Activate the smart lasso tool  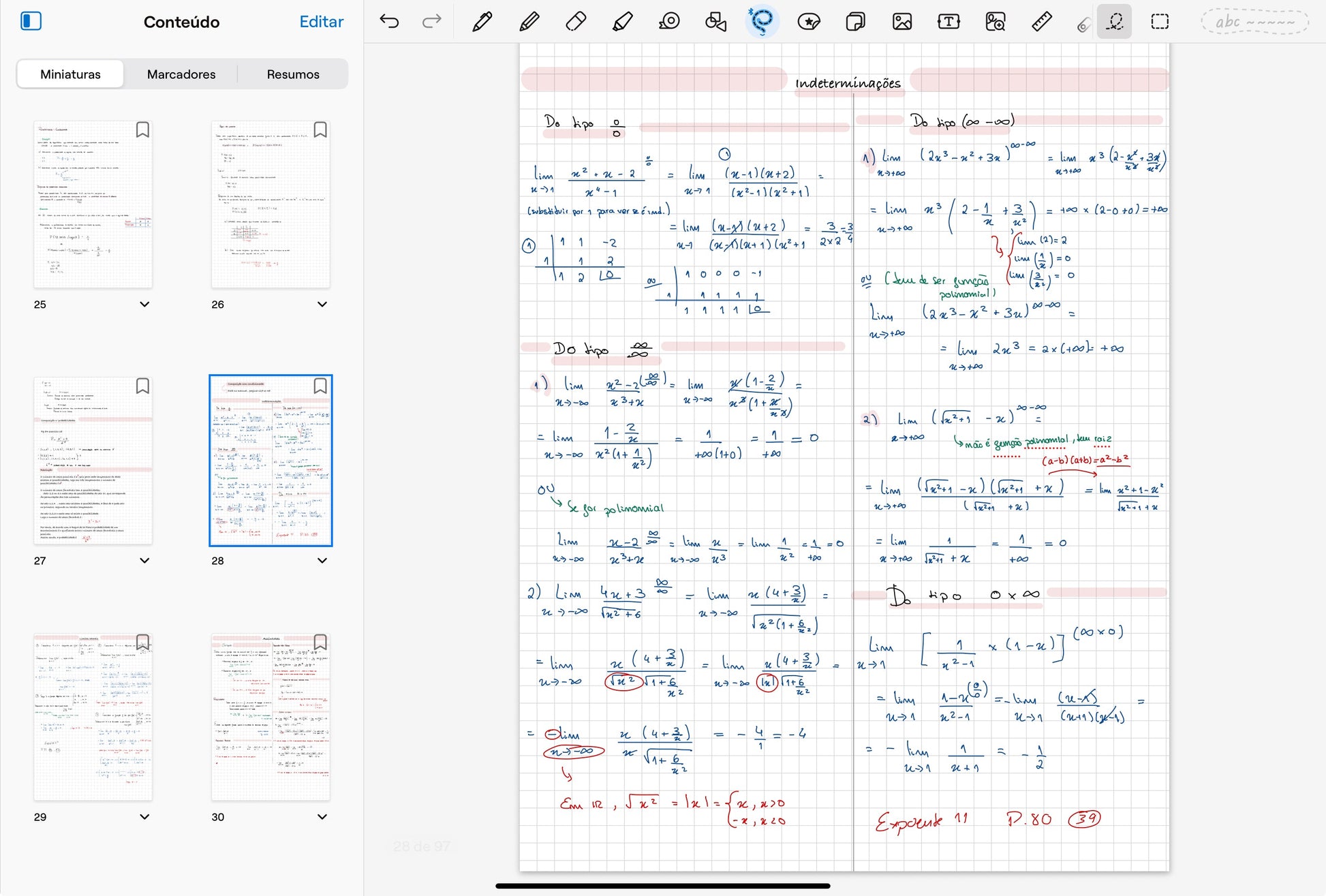(762, 22)
